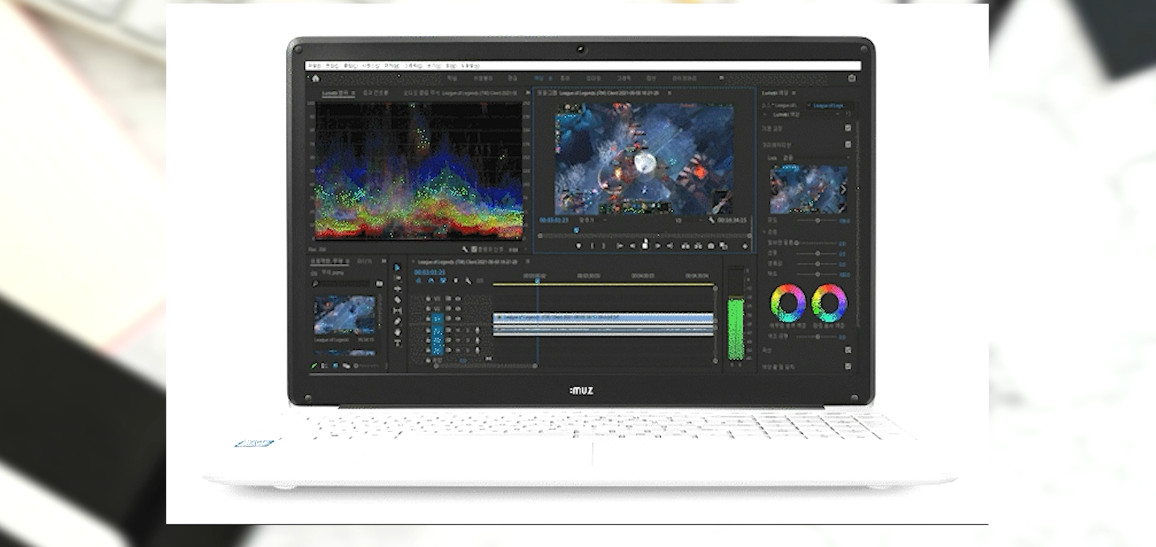Switch Project panel to icon view
This screenshot has height=547, width=1156.
(335, 366)
